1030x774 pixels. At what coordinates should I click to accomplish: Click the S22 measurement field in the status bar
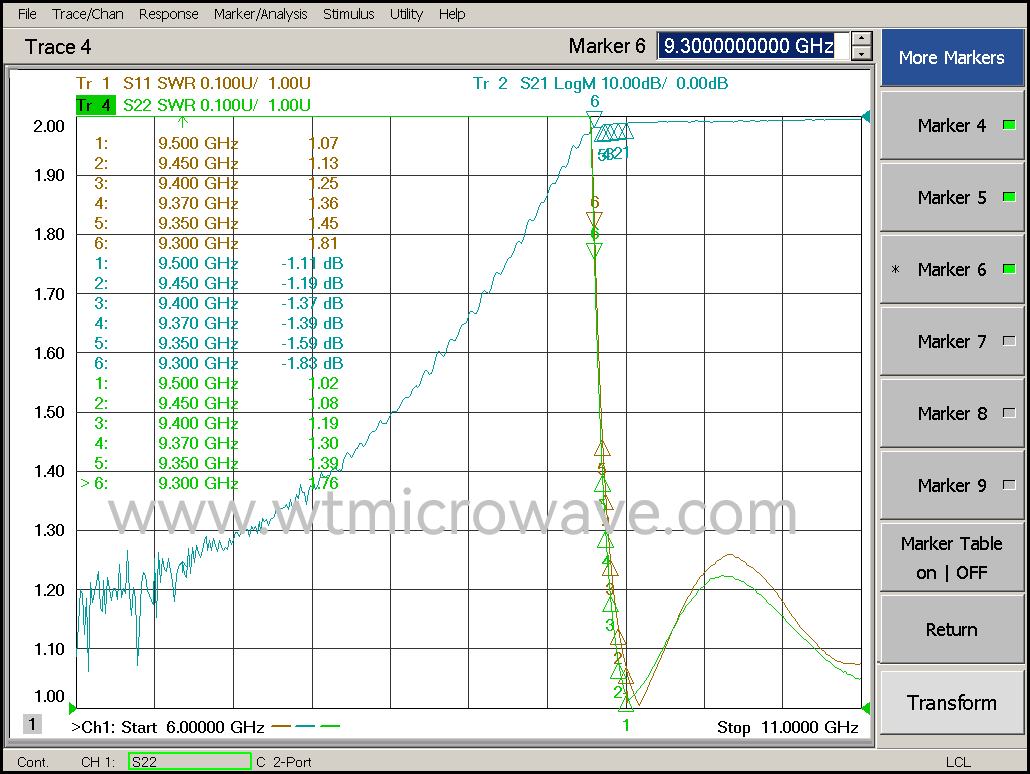[x=189, y=760]
